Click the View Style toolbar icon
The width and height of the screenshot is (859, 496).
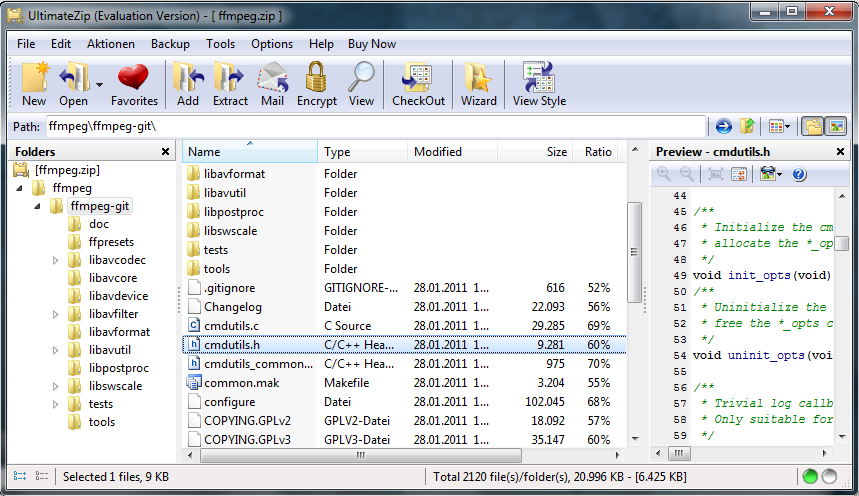pyautogui.click(x=539, y=84)
